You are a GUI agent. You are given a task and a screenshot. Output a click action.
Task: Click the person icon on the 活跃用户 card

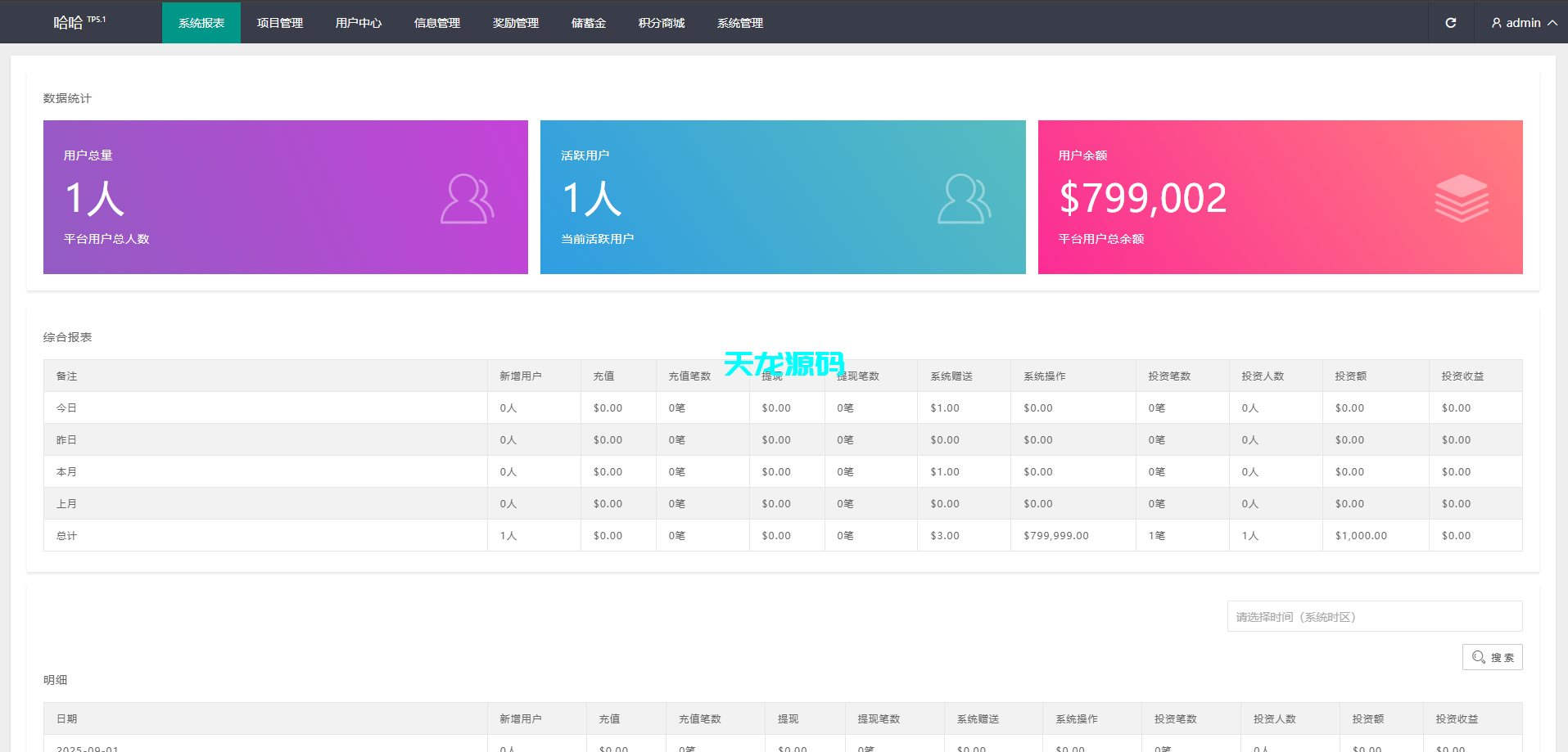pyautogui.click(x=964, y=199)
